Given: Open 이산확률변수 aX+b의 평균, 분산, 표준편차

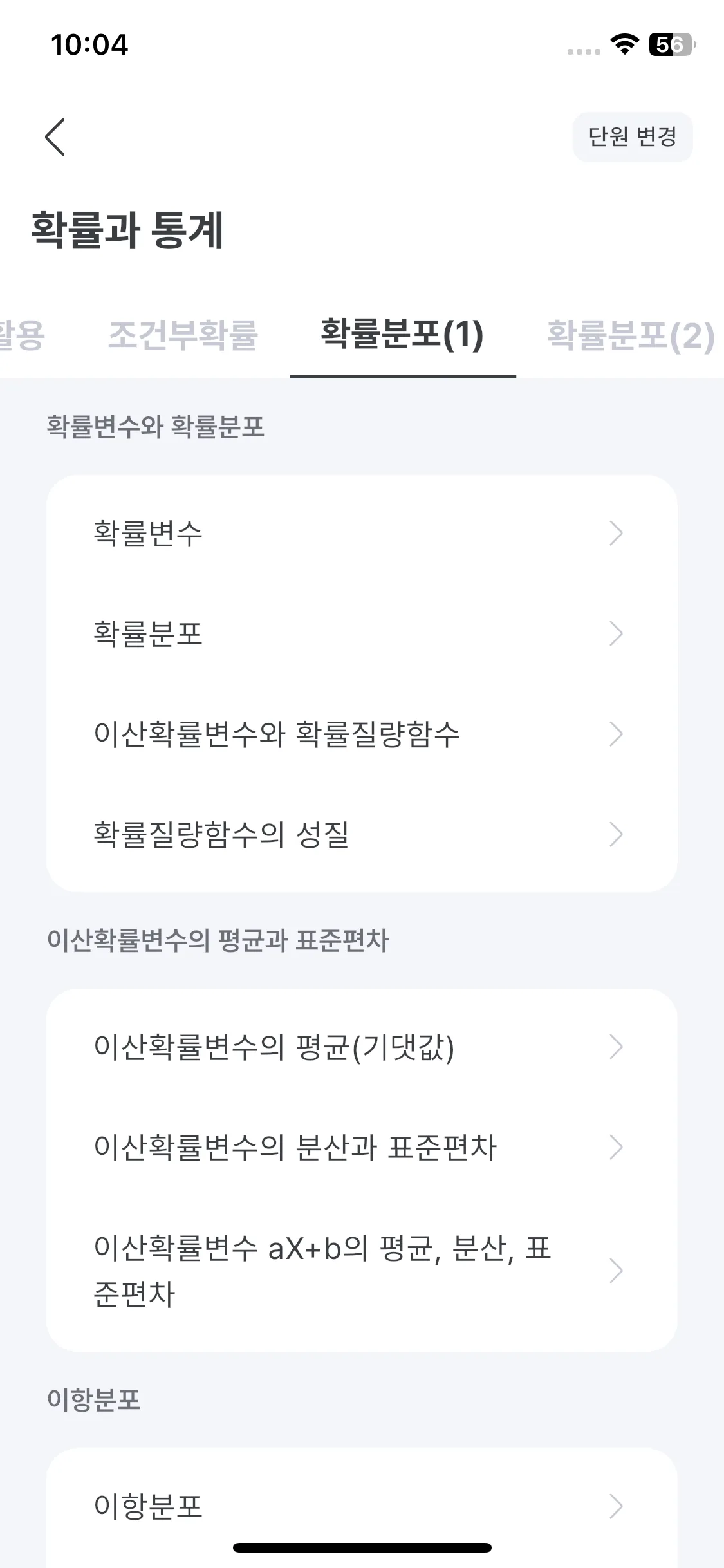Looking at the screenshot, I should pyautogui.click(x=362, y=1271).
